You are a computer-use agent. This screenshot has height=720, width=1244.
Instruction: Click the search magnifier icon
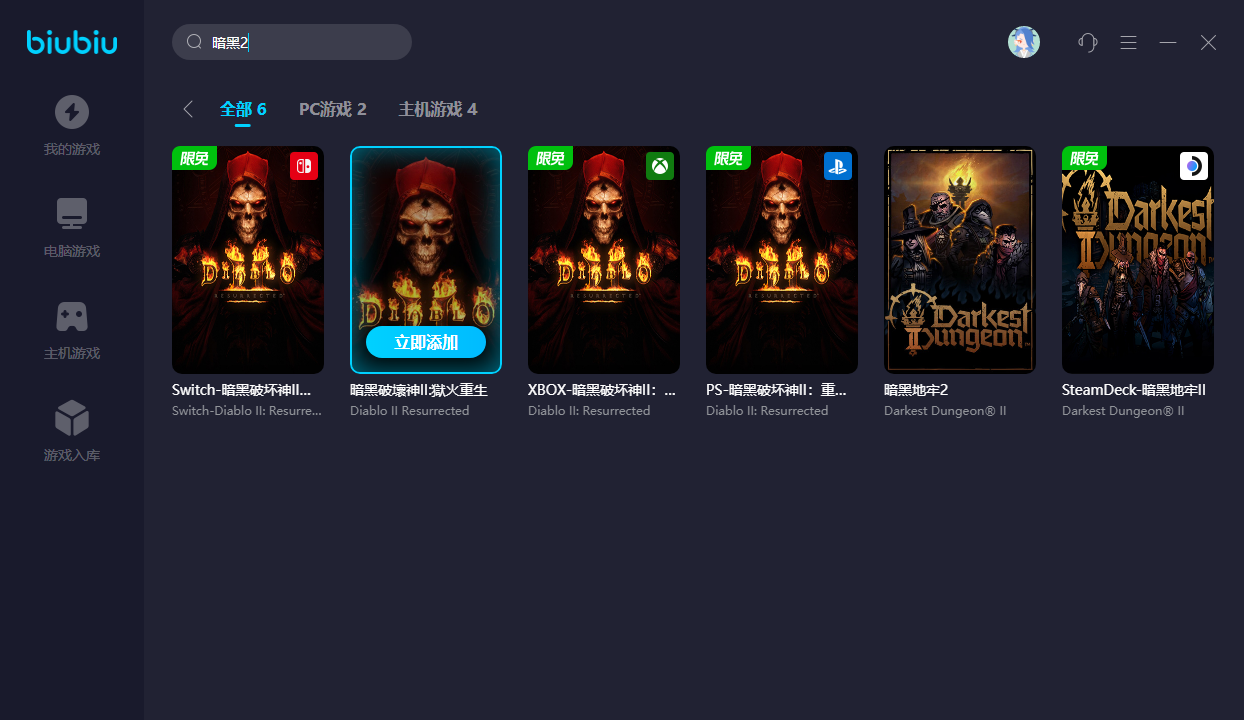coord(194,42)
